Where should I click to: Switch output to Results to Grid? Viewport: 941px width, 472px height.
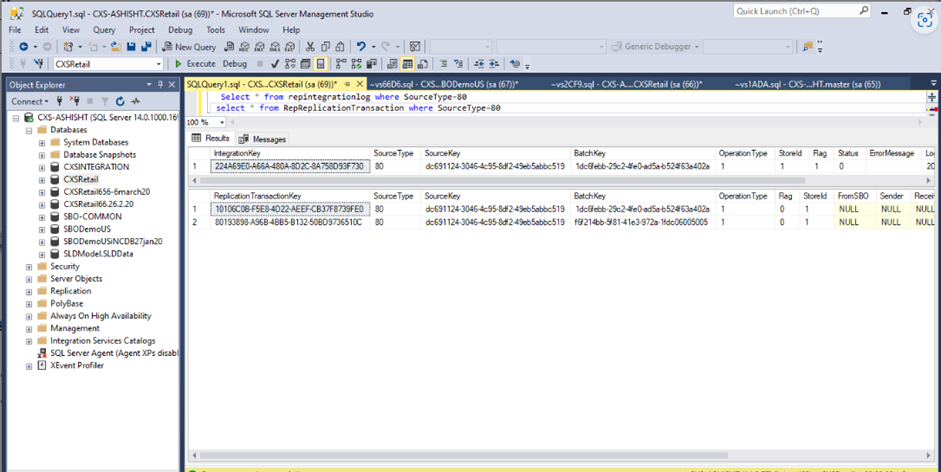coord(407,64)
